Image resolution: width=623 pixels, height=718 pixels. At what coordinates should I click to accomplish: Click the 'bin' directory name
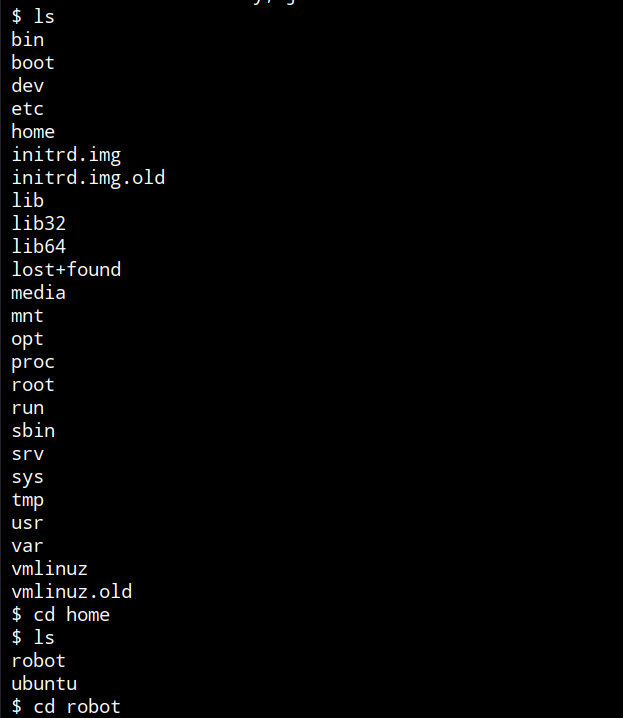(27, 40)
